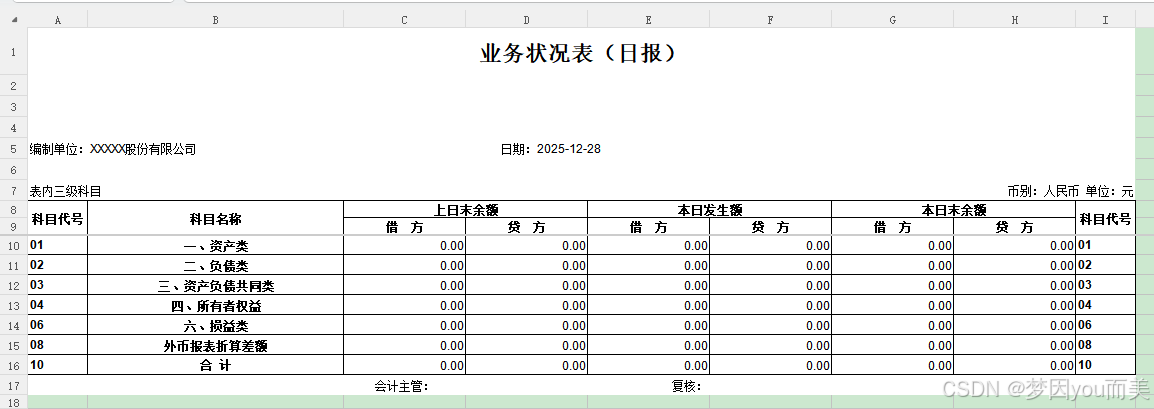Click the right-side 科目代号 header cell
The image size is (1154, 409).
[1105, 218]
